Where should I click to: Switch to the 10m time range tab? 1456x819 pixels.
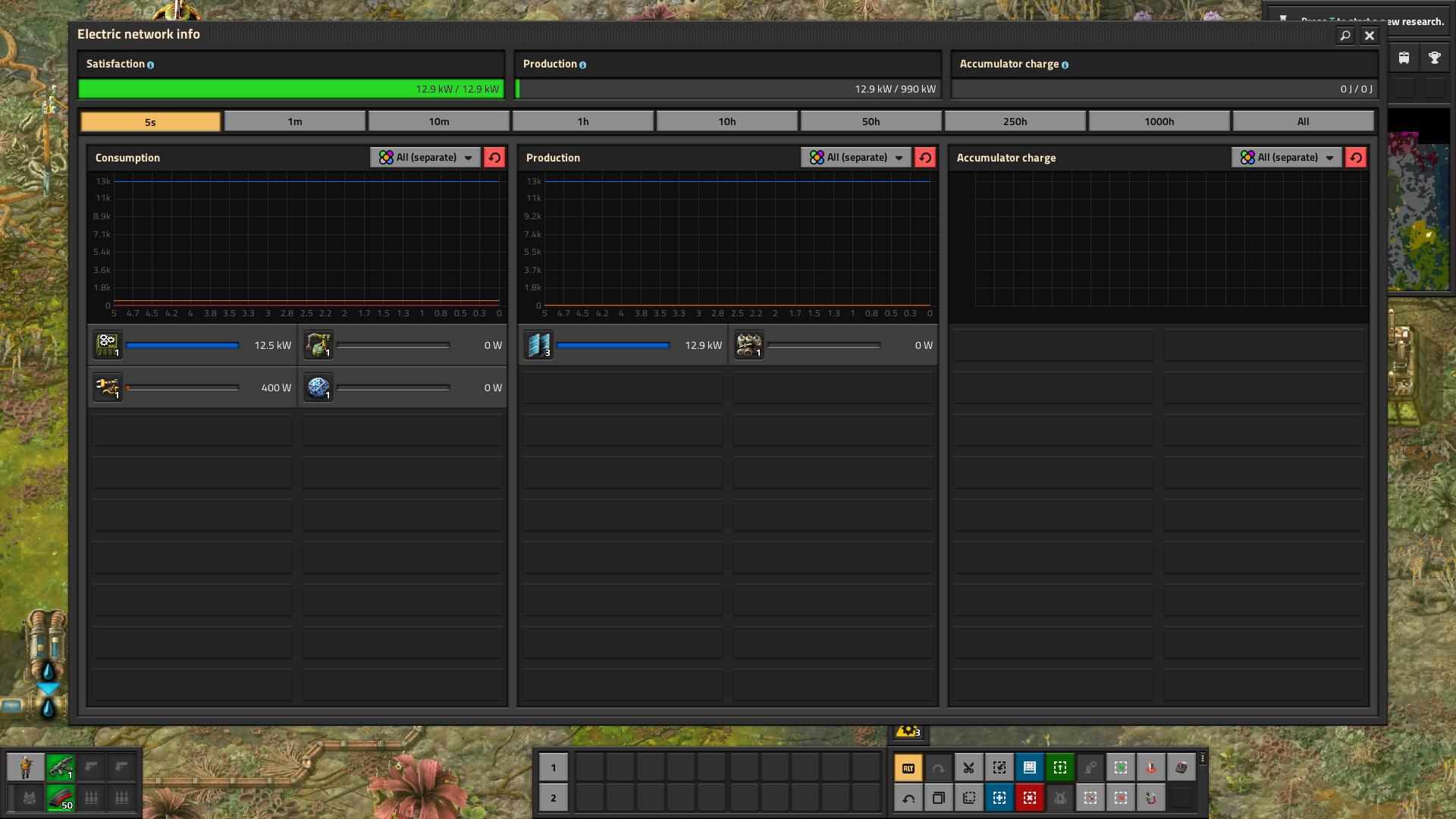click(x=438, y=121)
